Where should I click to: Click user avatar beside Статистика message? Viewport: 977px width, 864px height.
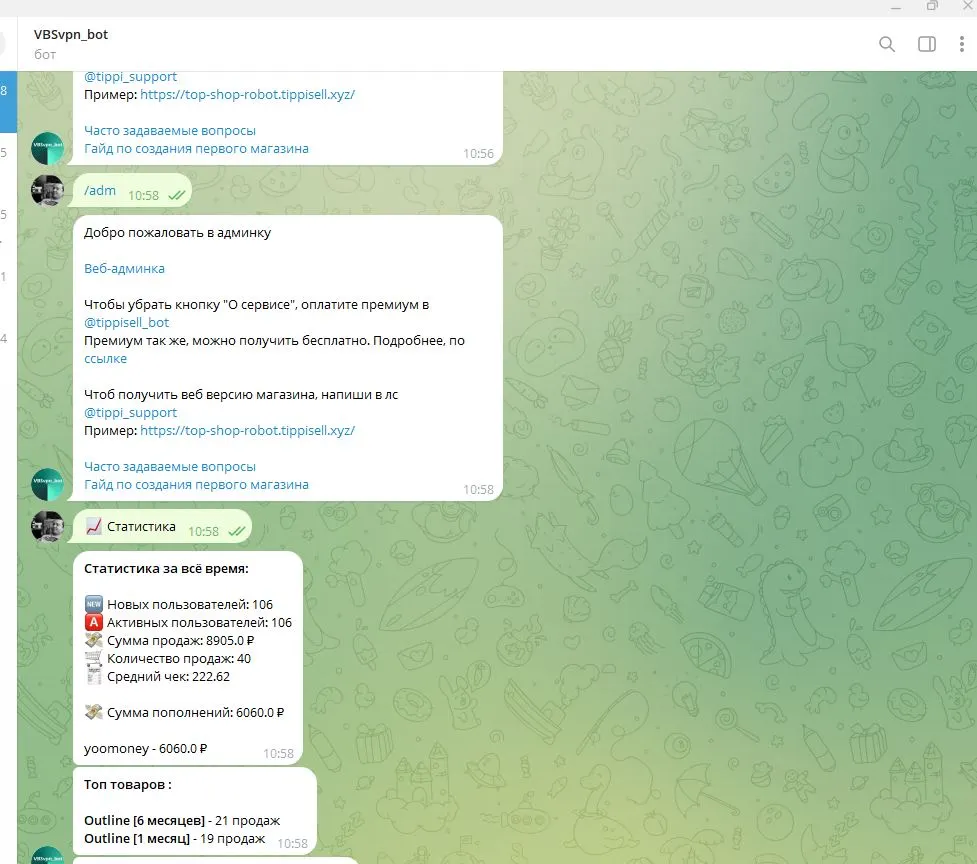[x=47, y=526]
